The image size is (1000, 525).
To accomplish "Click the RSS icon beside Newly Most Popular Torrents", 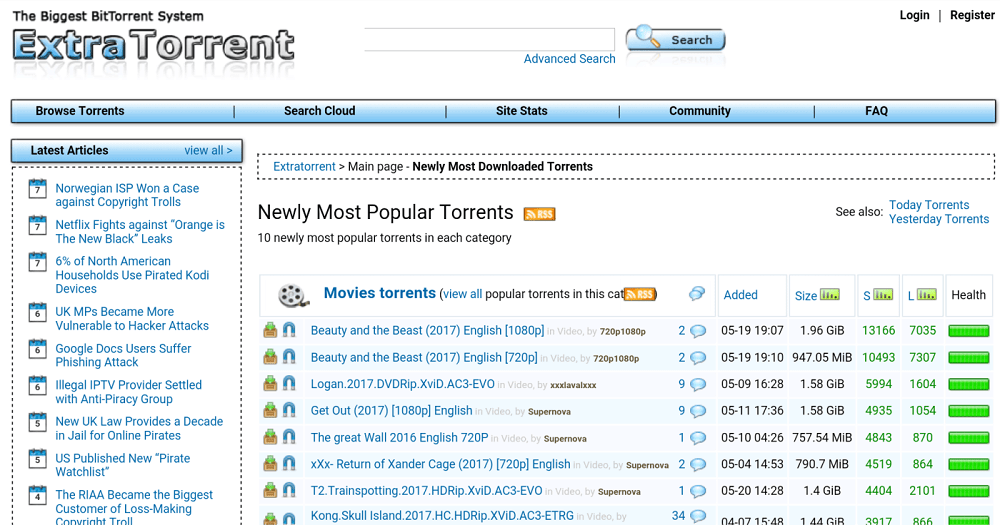I will tap(540, 214).
